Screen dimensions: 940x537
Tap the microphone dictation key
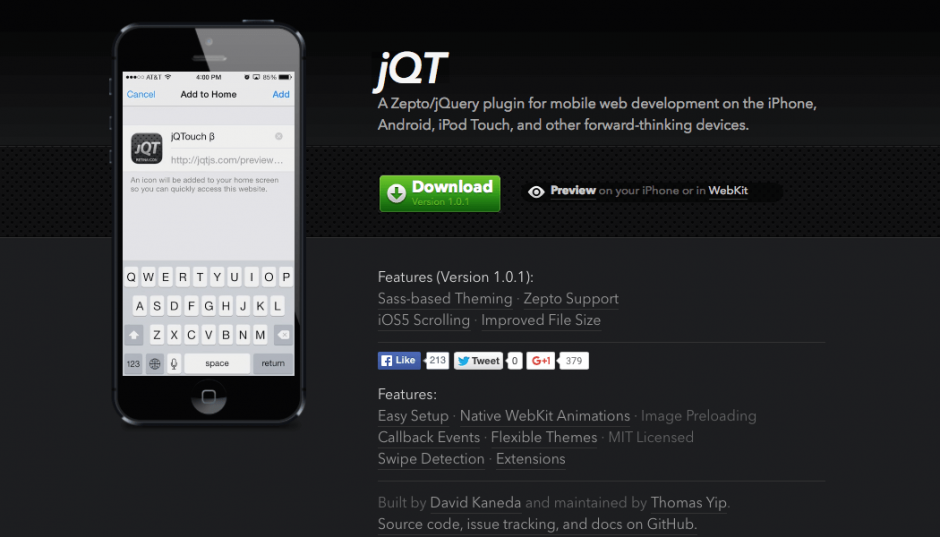(x=174, y=364)
